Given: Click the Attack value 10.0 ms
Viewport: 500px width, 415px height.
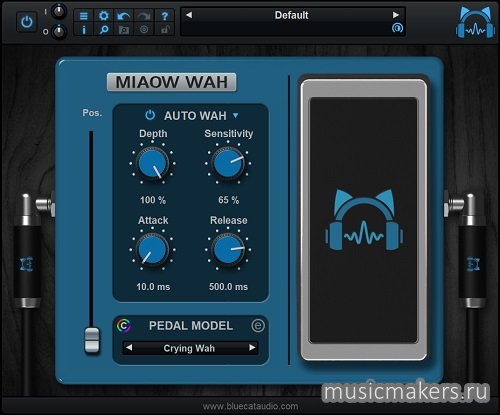Looking at the screenshot, I should coord(153,287).
